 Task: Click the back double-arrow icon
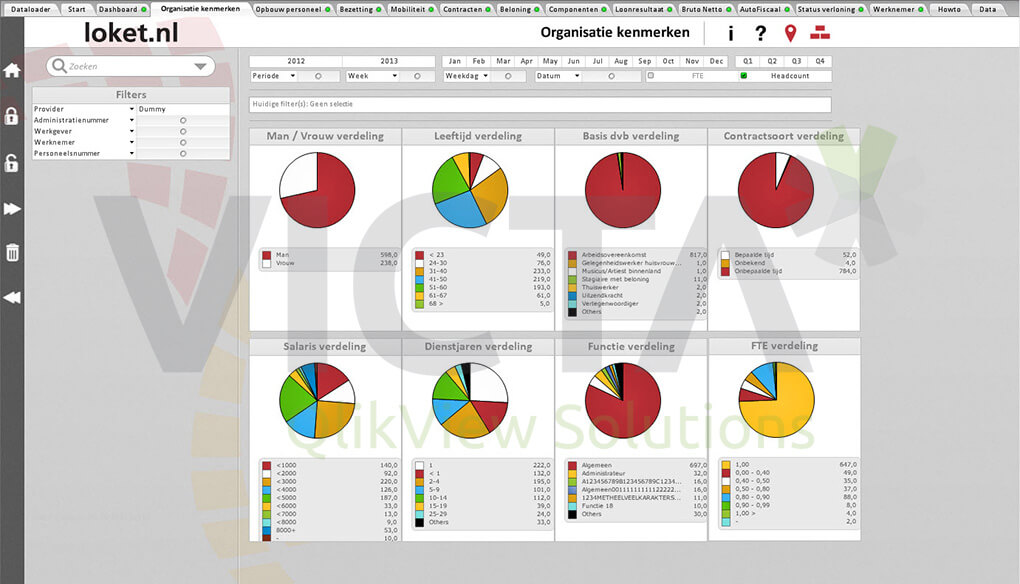[12, 297]
